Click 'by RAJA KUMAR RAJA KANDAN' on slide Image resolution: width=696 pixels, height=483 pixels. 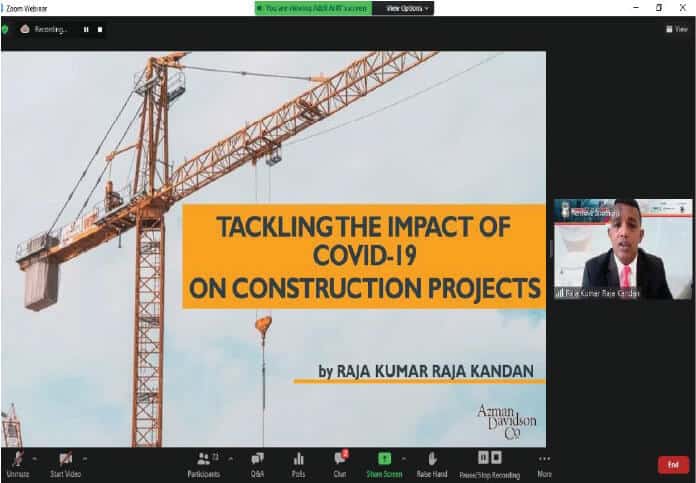point(426,371)
